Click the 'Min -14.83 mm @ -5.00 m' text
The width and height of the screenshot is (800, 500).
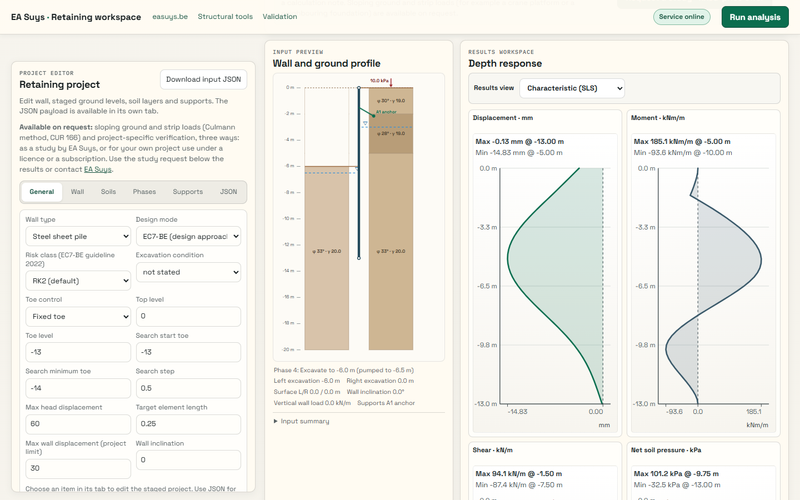519,153
